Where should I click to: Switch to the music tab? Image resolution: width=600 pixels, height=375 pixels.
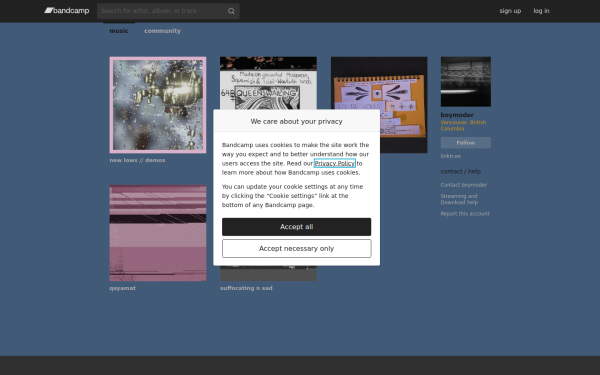pos(119,31)
